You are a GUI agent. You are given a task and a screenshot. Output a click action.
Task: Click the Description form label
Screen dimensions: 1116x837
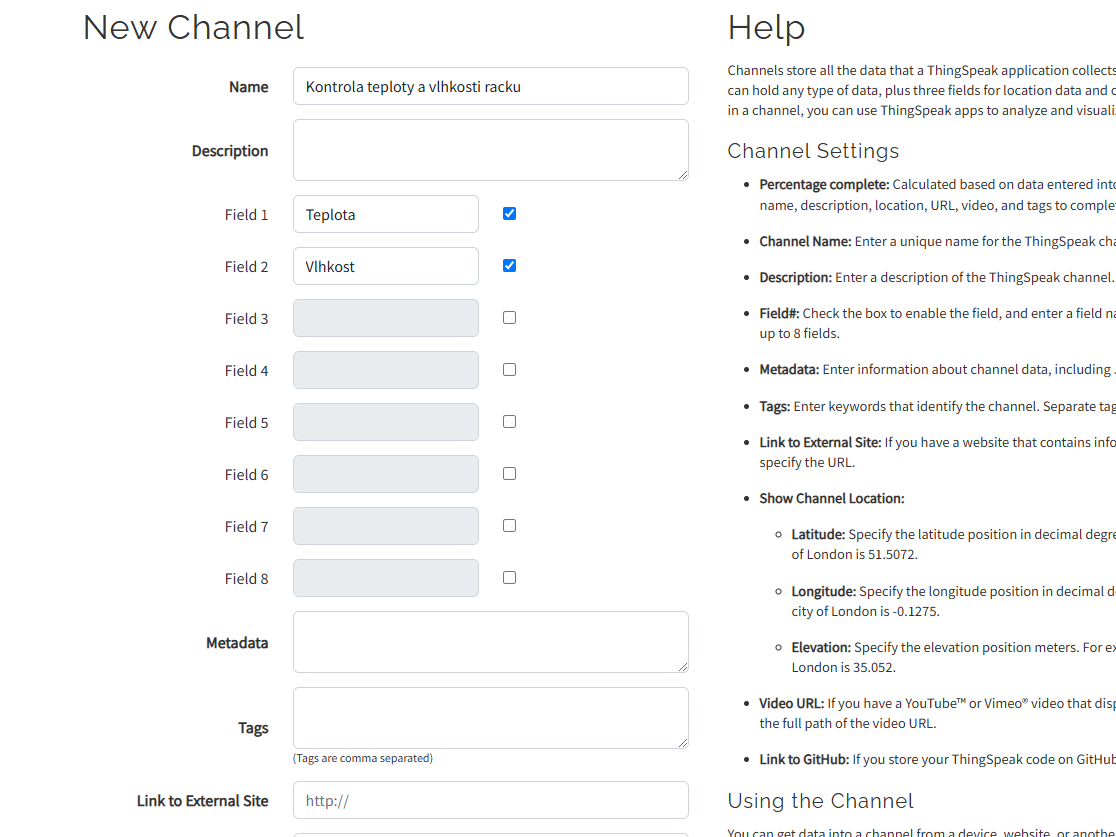(x=230, y=151)
